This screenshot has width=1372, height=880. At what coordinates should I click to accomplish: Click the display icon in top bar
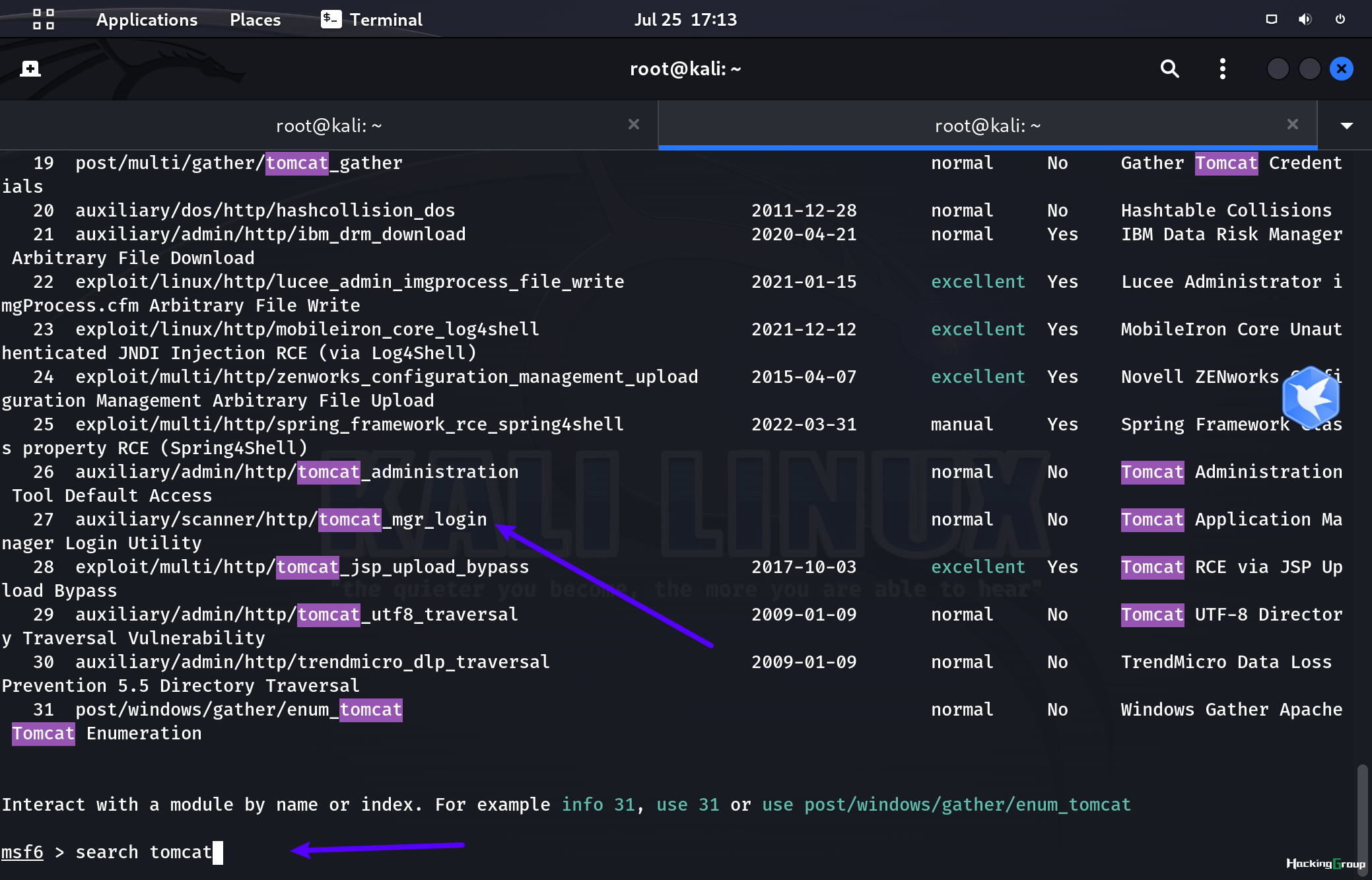point(1271,19)
